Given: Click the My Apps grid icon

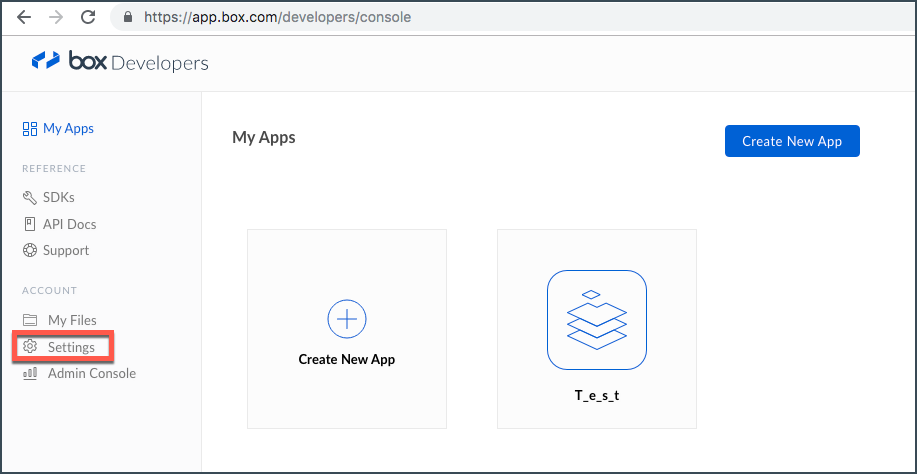Looking at the screenshot, I should [x=29, y=129].
